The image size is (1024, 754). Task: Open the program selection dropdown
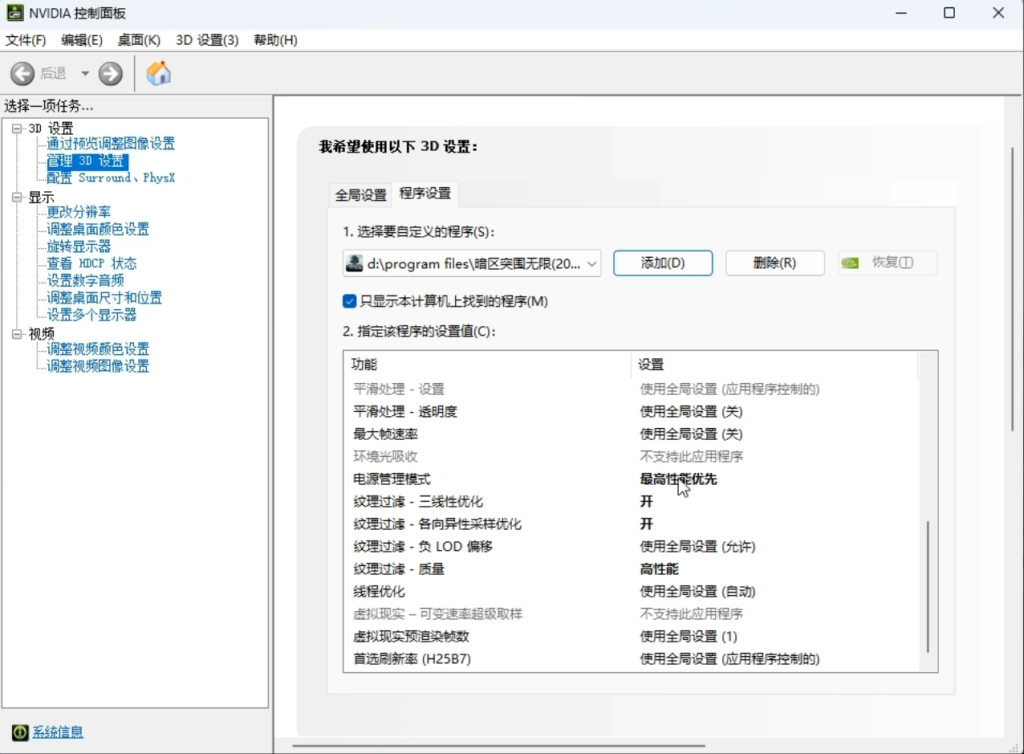click(472, 263)
